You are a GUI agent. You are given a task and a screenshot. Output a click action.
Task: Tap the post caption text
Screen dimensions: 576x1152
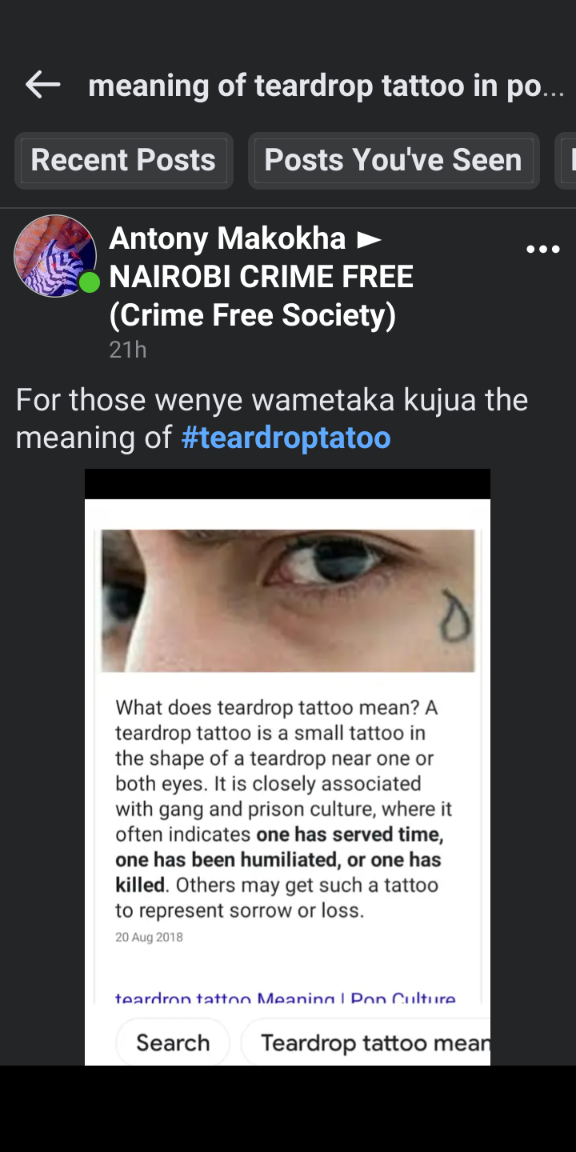click(272, 419)
